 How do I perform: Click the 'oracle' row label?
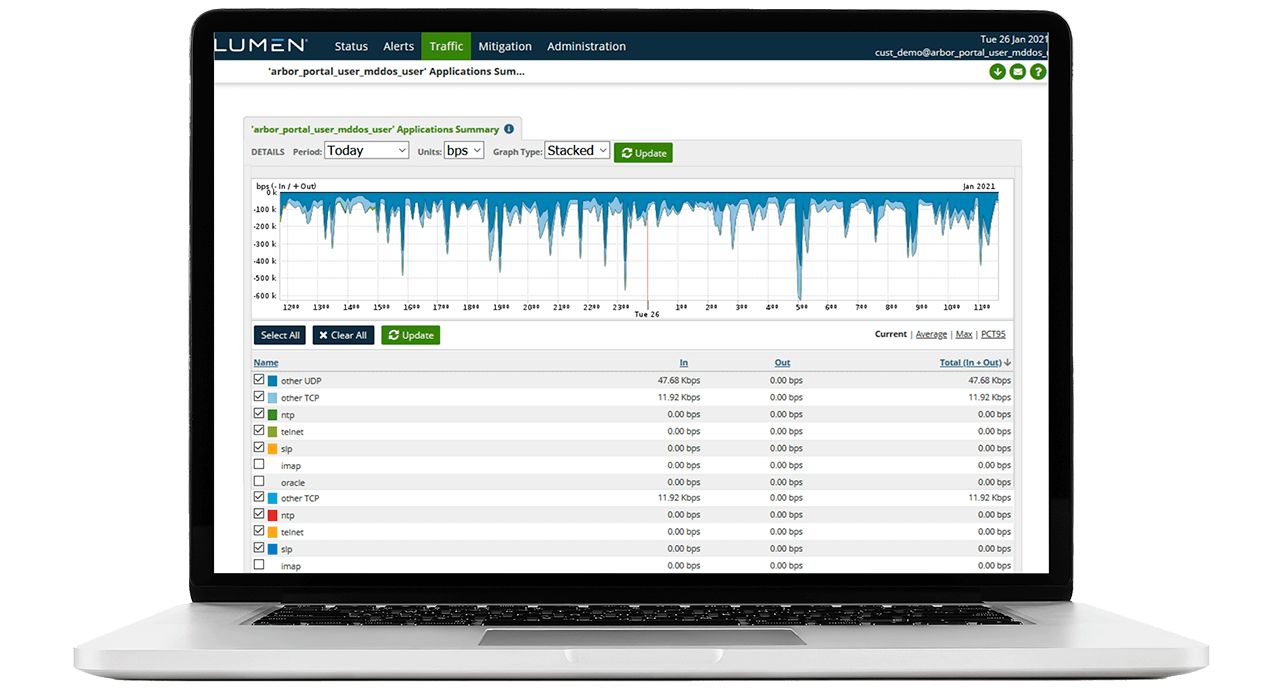pos(293,482)
